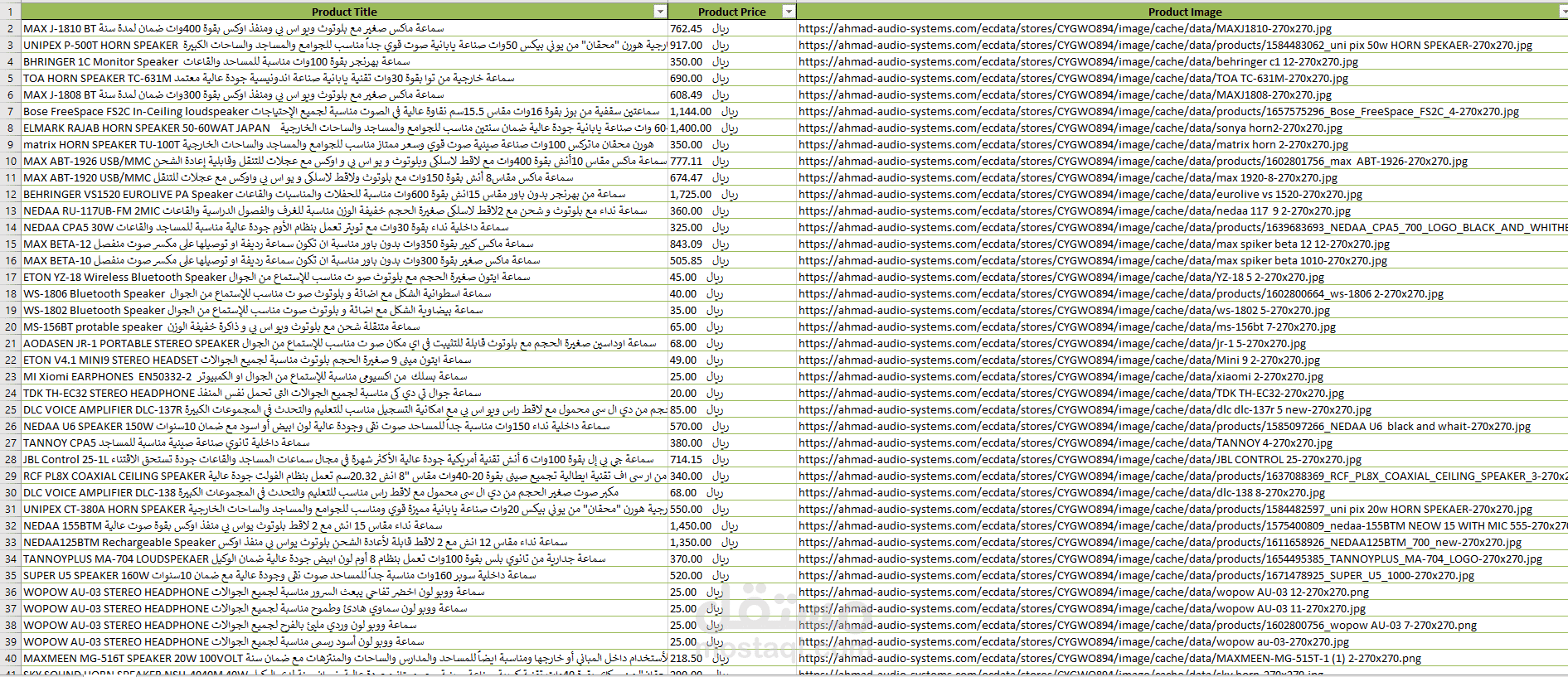The width and height of the screenshot is (1568, 677).
Task: Click the ETON V4.1 MINI9 STEREO HEADSET cell
Action: [x=344, y=360]
